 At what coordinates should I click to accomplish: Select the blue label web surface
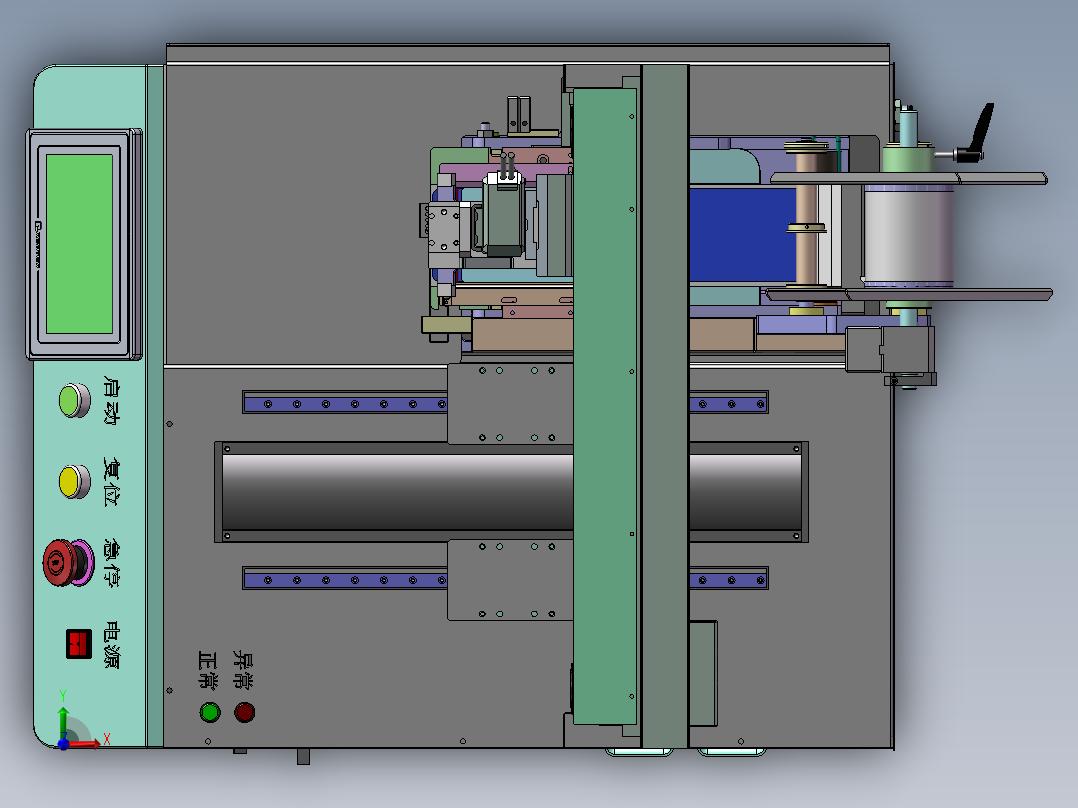click(743, 234)
